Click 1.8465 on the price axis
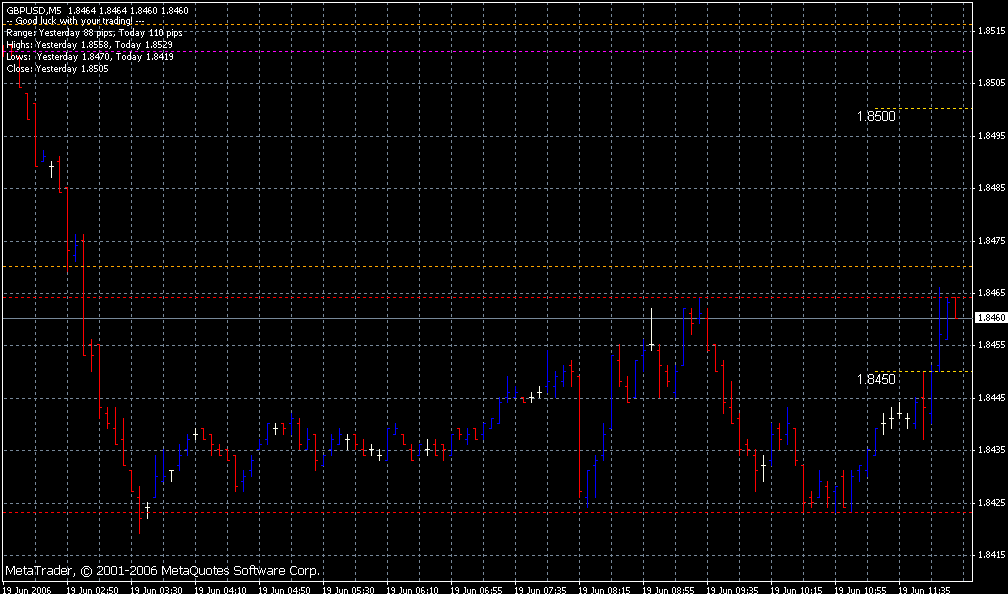The image size is (1008, 594). pyautogui.click(x=991, y=292)
